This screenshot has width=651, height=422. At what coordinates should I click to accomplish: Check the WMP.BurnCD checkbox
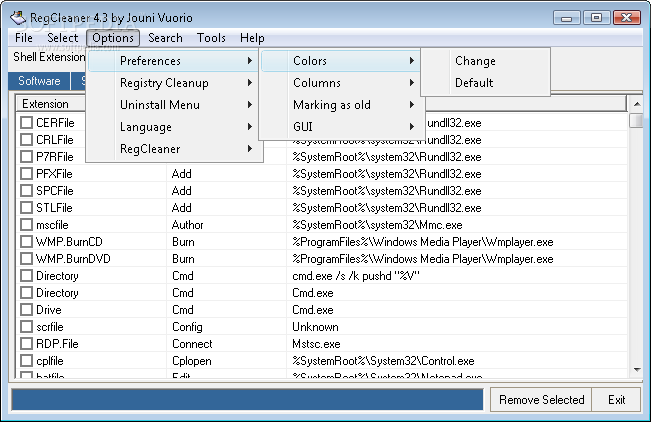[x=26, y=242]
